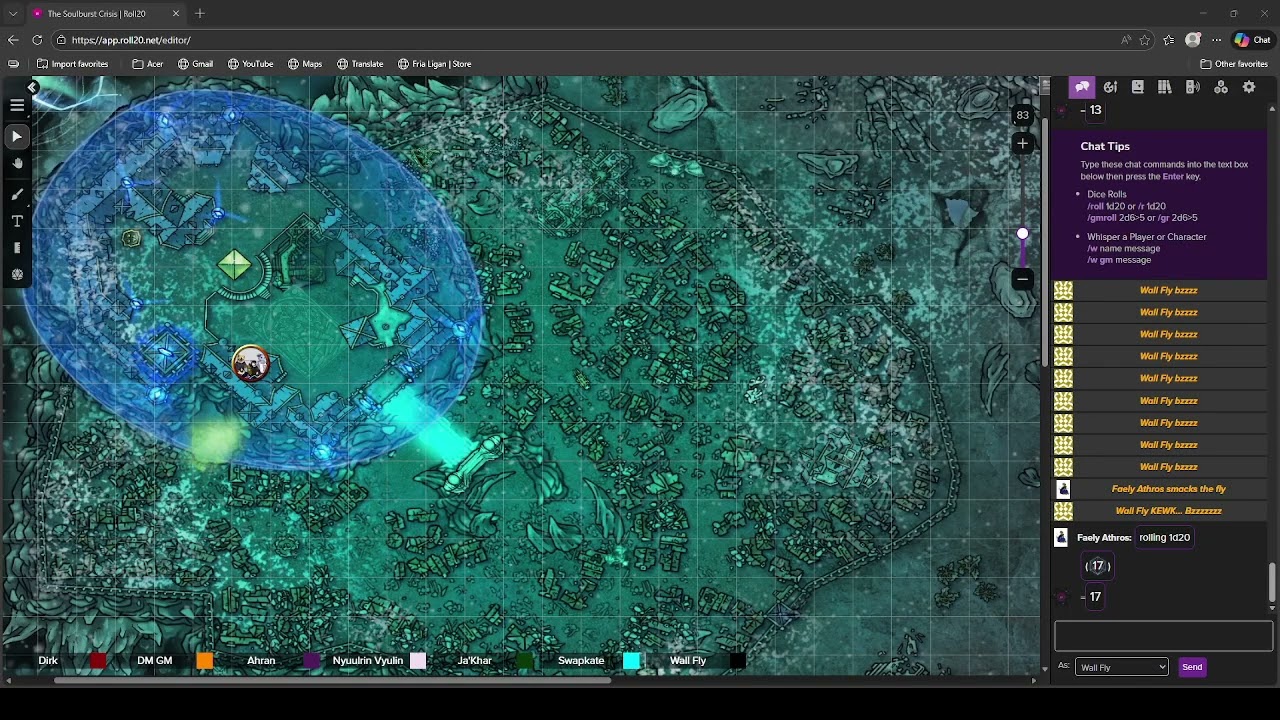Click Nyuulrin Vyulin's pale pink swatch
The image size is (1280, 720).
pyautogui.click(x=418, y=660)
